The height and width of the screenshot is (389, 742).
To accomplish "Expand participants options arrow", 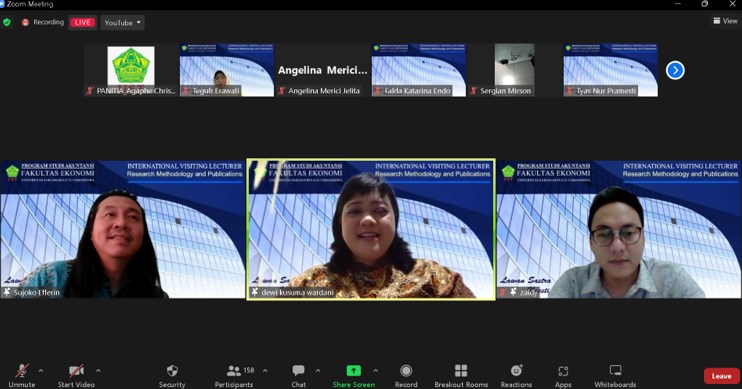I will click(x=265, y=371).
